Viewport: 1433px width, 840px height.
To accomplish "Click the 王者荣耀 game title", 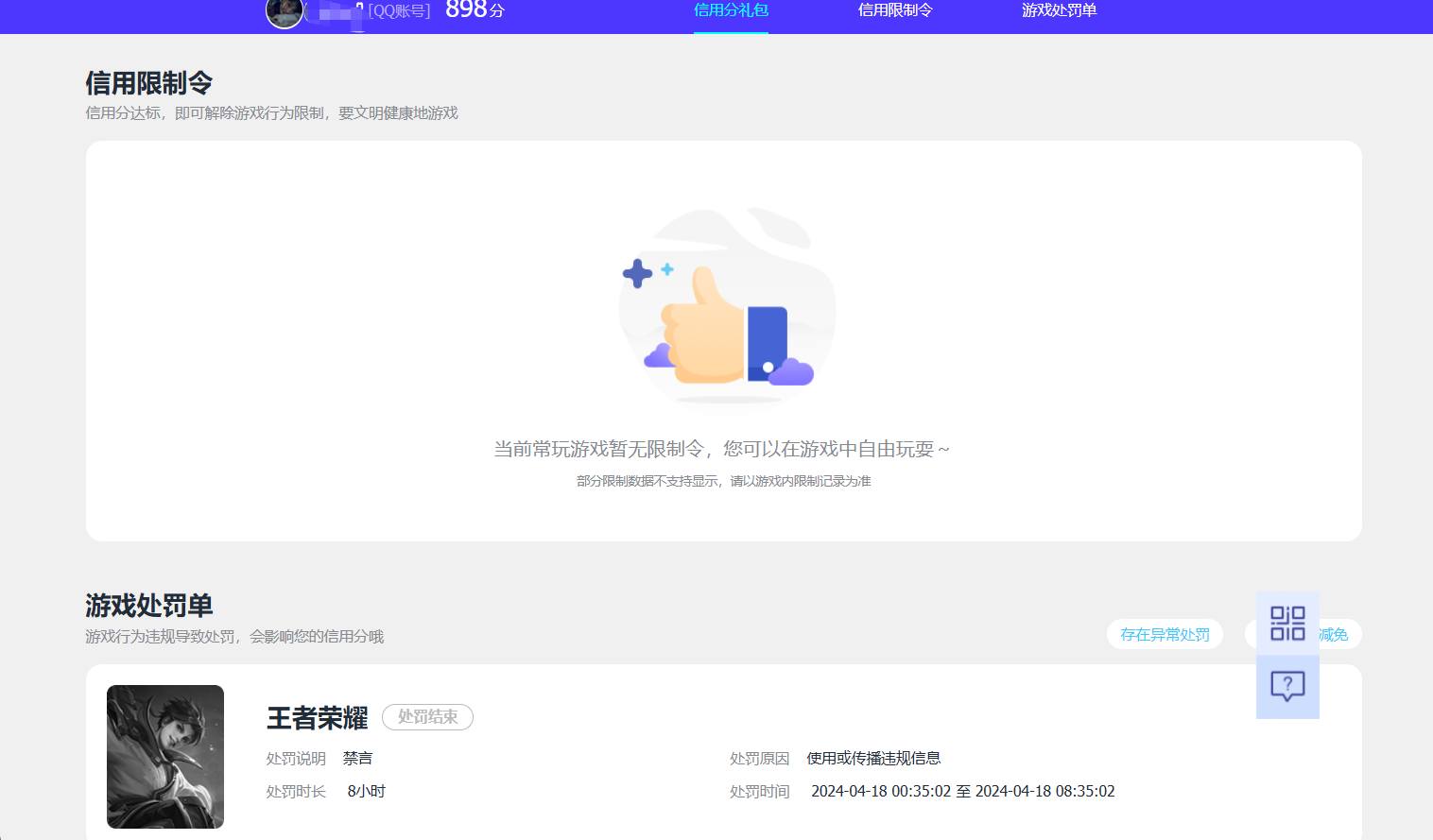I will tap(317, 718).
